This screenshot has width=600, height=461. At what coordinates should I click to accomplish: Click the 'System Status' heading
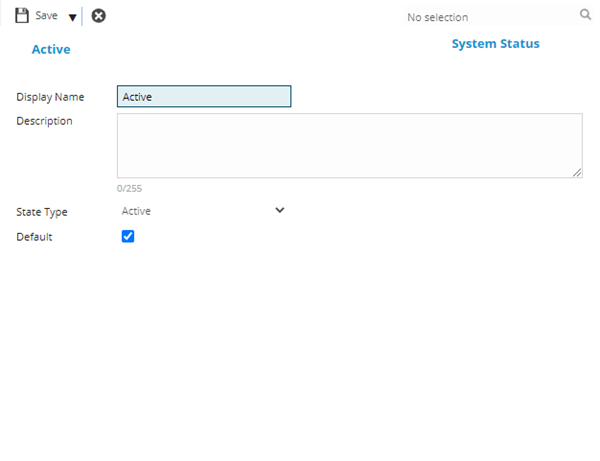(x=495, y=44)
